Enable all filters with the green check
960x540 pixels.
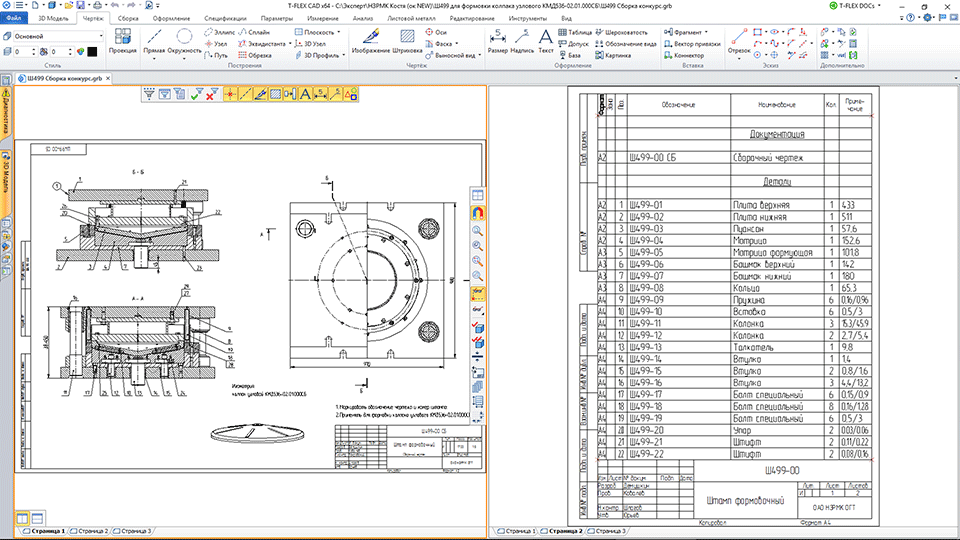[x=197, y=94]
